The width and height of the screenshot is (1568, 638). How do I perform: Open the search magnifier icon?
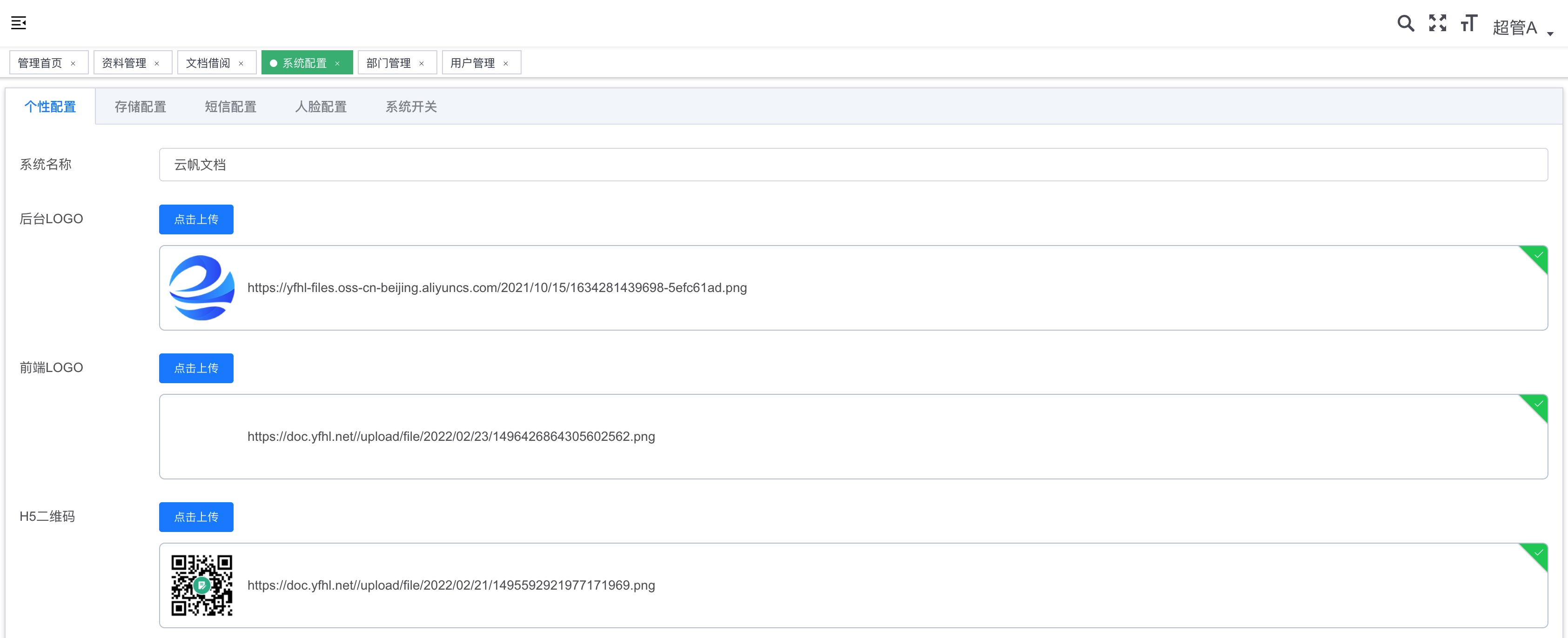(x=1406, y=23)
